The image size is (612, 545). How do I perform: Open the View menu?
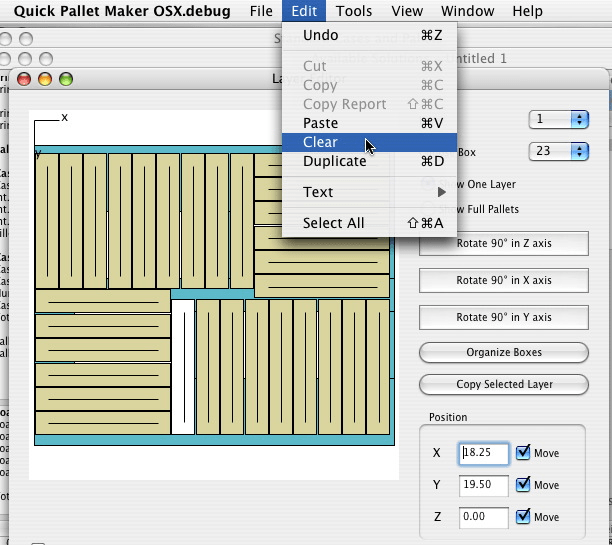(x=407, y=11)
